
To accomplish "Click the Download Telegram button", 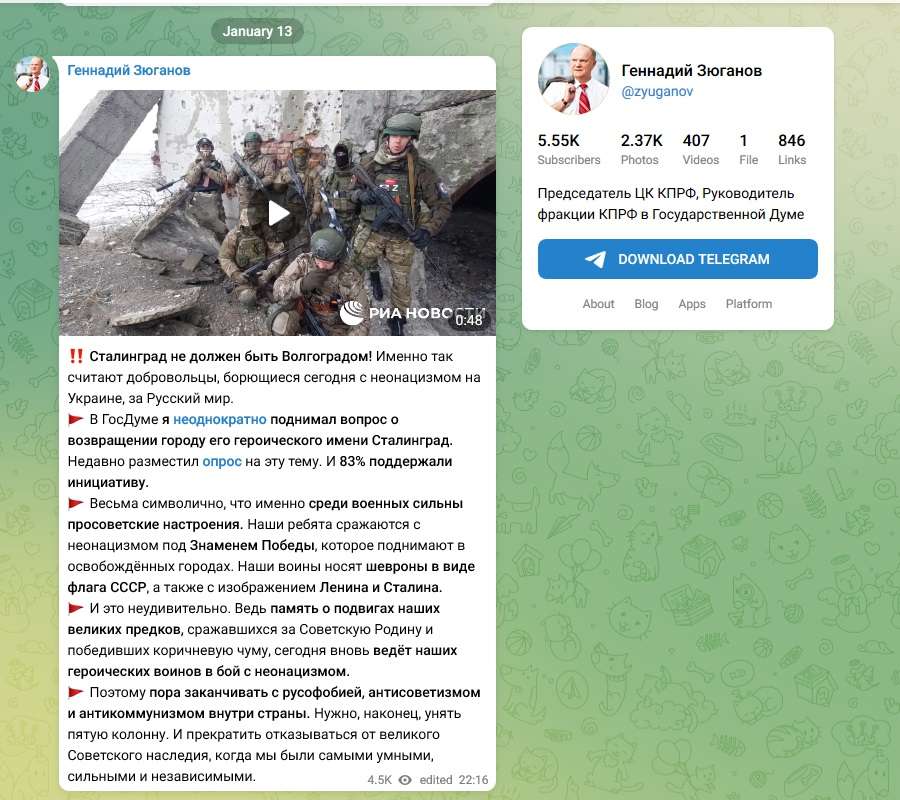I will coord(678,259).
